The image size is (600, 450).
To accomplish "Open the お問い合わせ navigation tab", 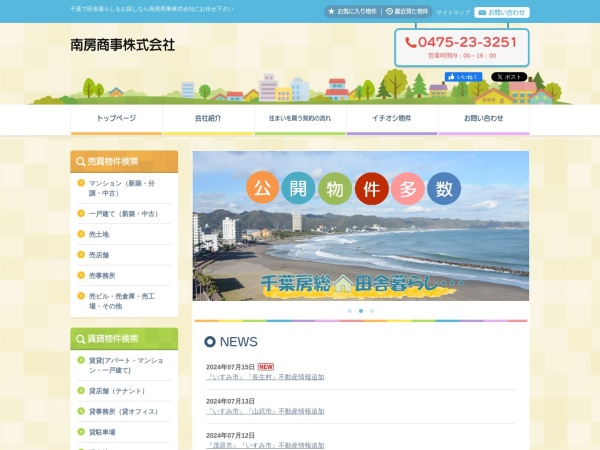I will click(x=484, y=119).
